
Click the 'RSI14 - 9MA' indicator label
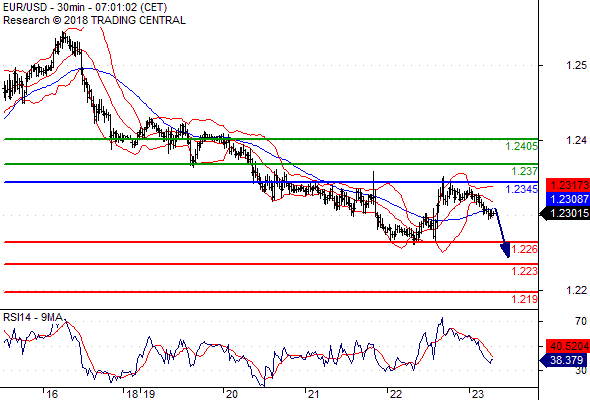33,317
